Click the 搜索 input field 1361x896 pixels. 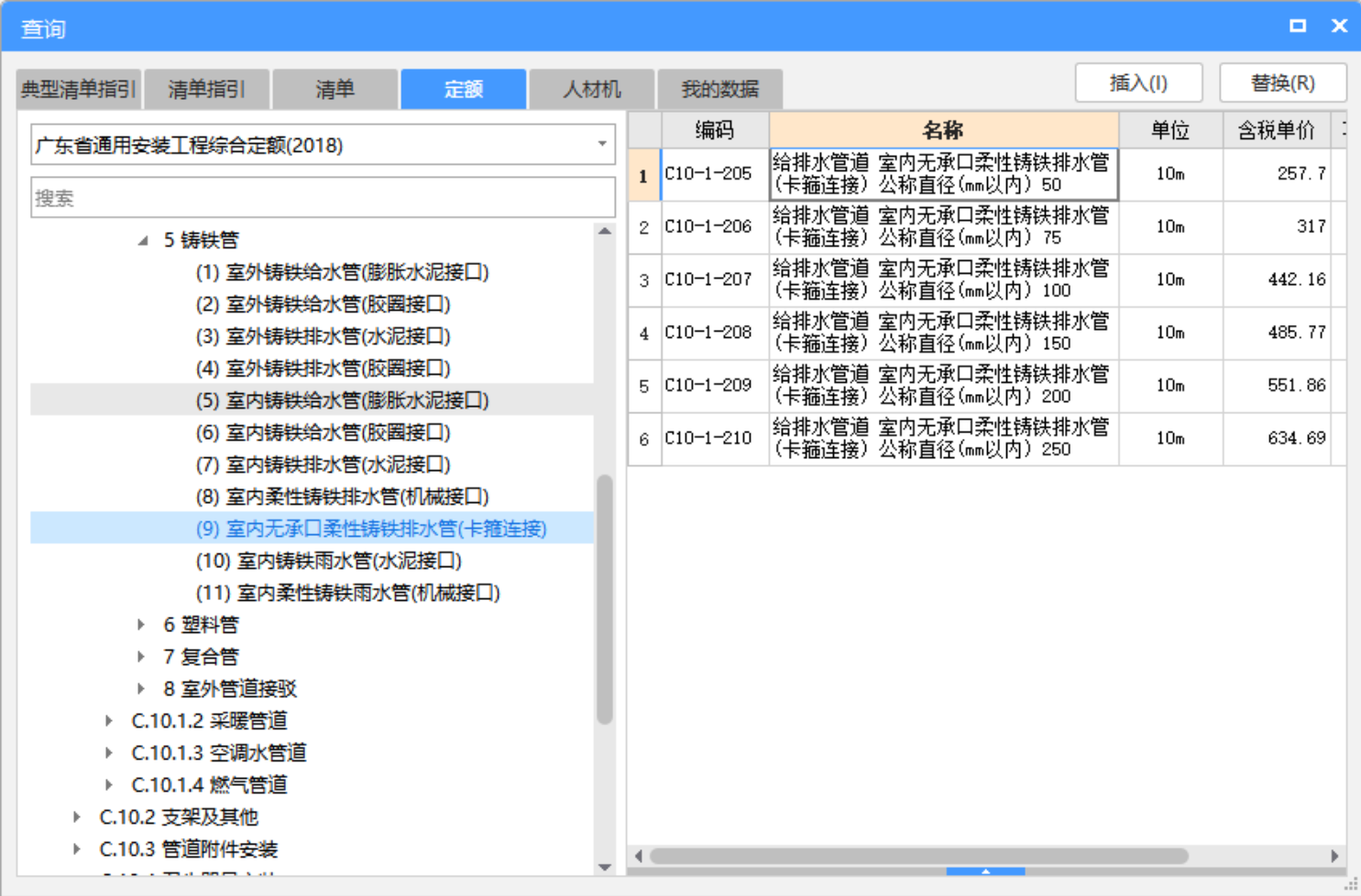click(x=322, y=198)
